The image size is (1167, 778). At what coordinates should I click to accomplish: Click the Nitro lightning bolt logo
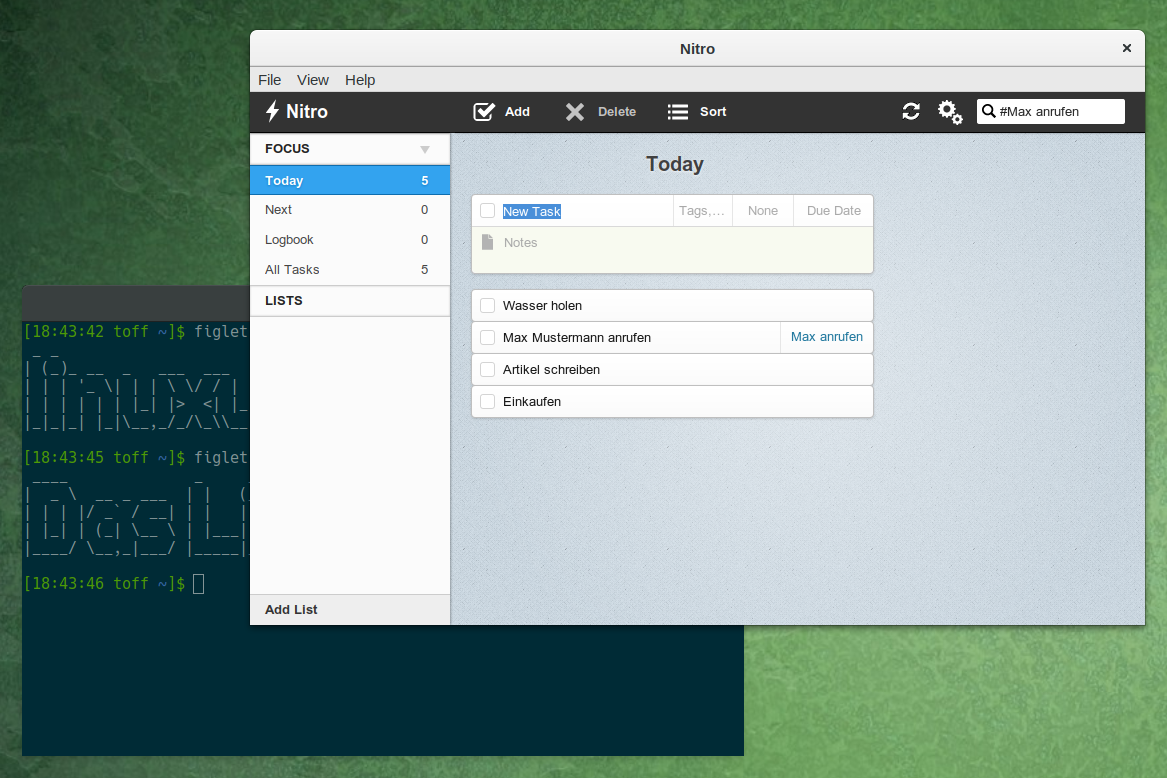point(272,112)
